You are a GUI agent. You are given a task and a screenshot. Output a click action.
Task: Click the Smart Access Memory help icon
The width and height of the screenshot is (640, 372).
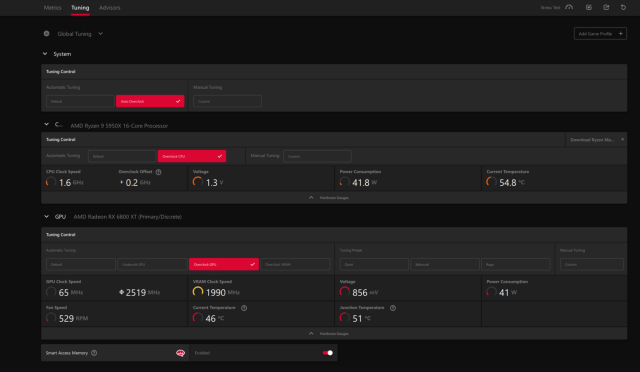94,353
